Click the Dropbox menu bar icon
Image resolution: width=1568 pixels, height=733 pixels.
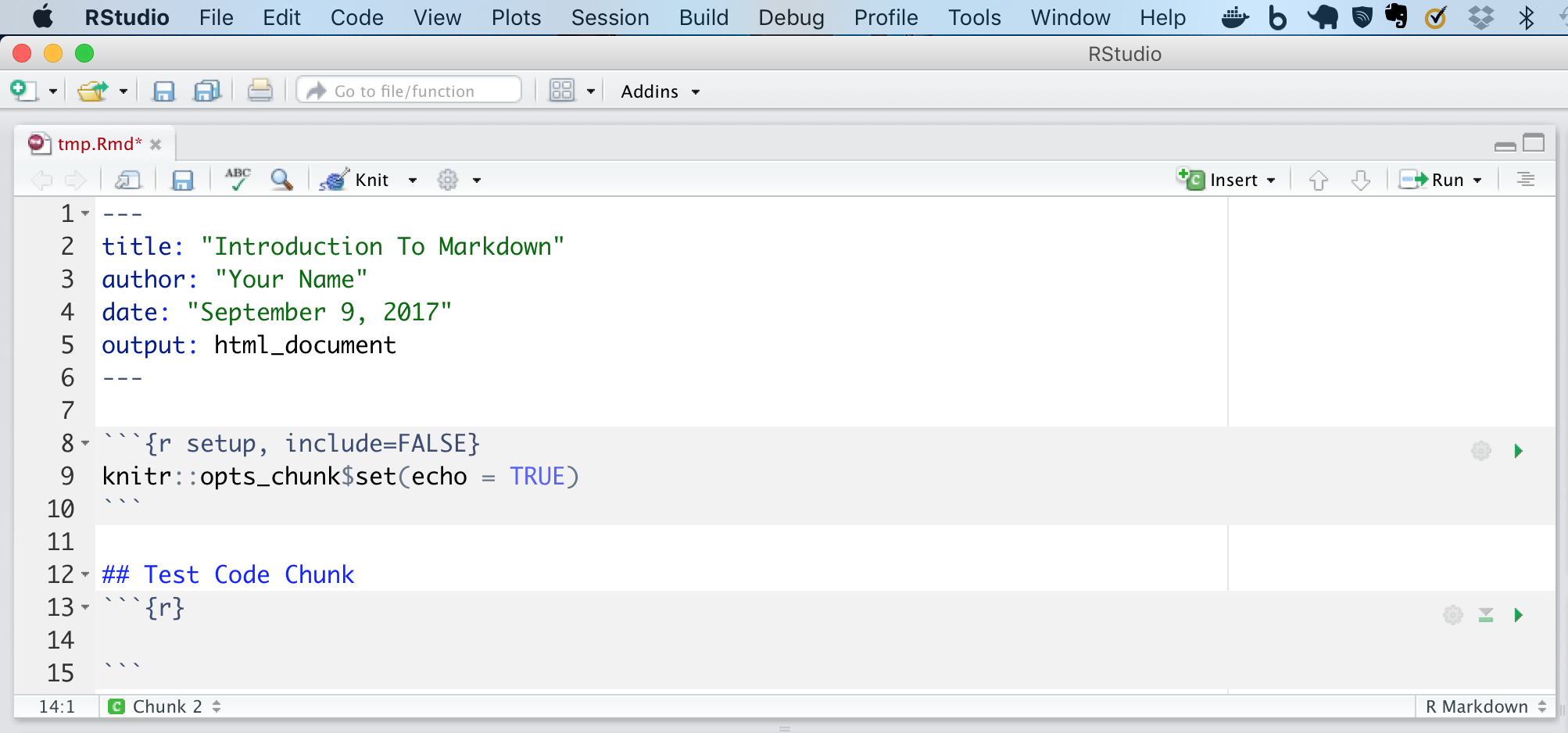pos(1480,16)
